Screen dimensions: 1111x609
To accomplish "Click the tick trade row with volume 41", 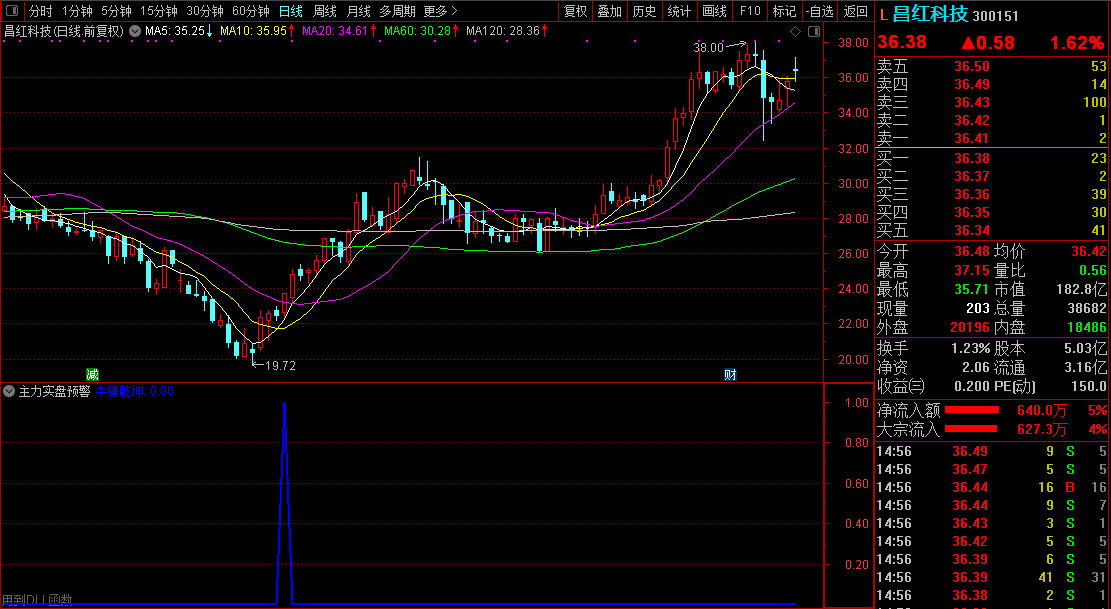I will click(x=991, y=577).
